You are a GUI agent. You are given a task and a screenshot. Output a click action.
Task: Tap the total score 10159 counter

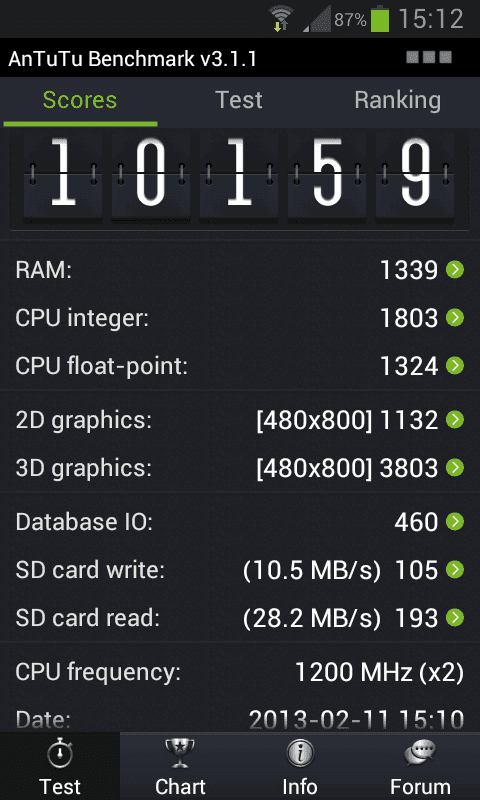click(x=239, y=179)
